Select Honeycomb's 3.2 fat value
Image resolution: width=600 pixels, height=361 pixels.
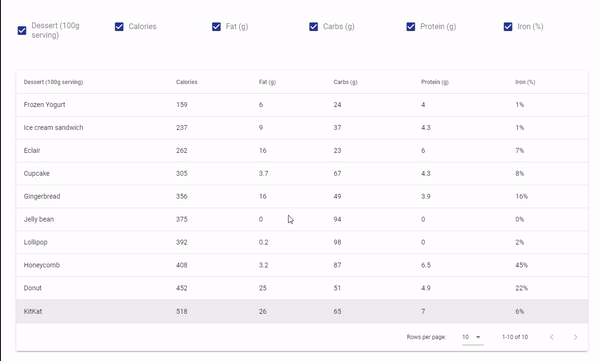[263, 265]
